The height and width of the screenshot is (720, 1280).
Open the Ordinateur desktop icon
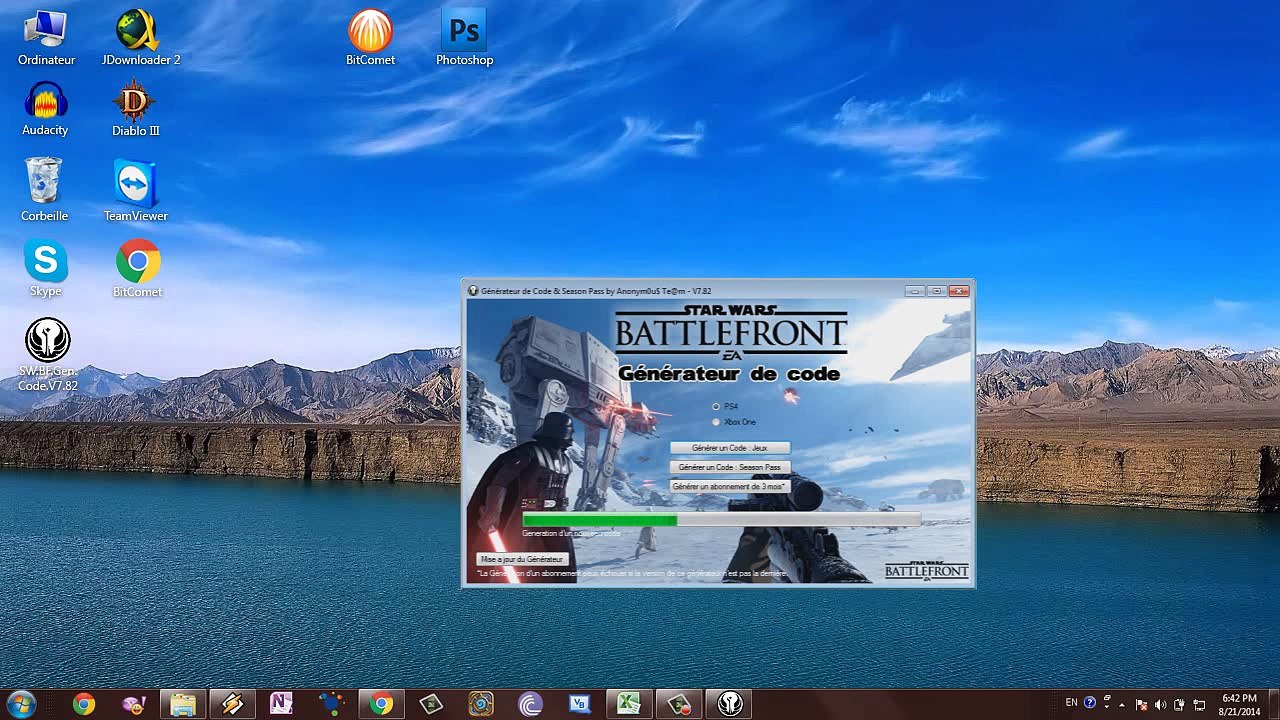click(x=46, y=39)
